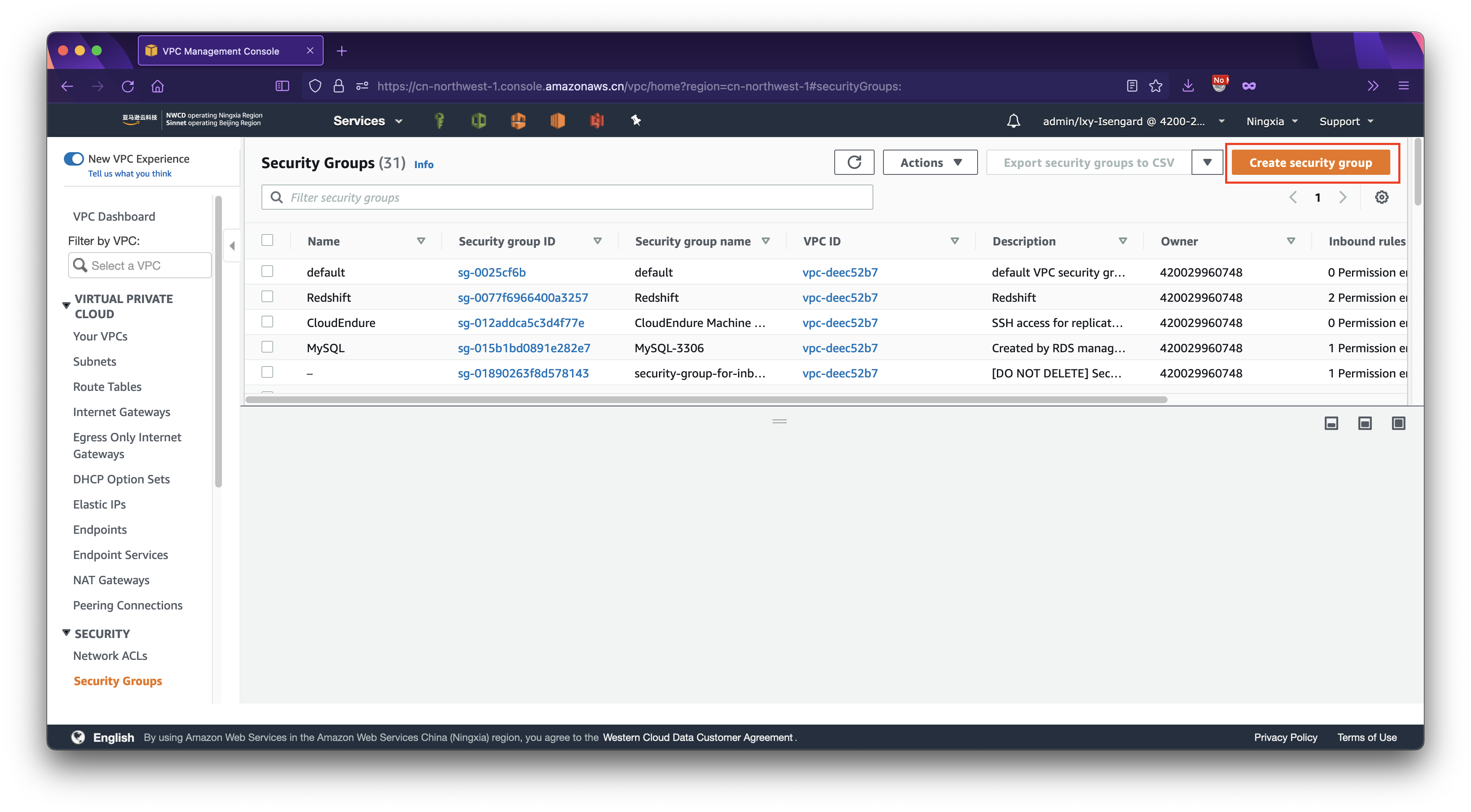Toggle the browser sidebar panel icon
1471x812 pixels.
point(282,86)
